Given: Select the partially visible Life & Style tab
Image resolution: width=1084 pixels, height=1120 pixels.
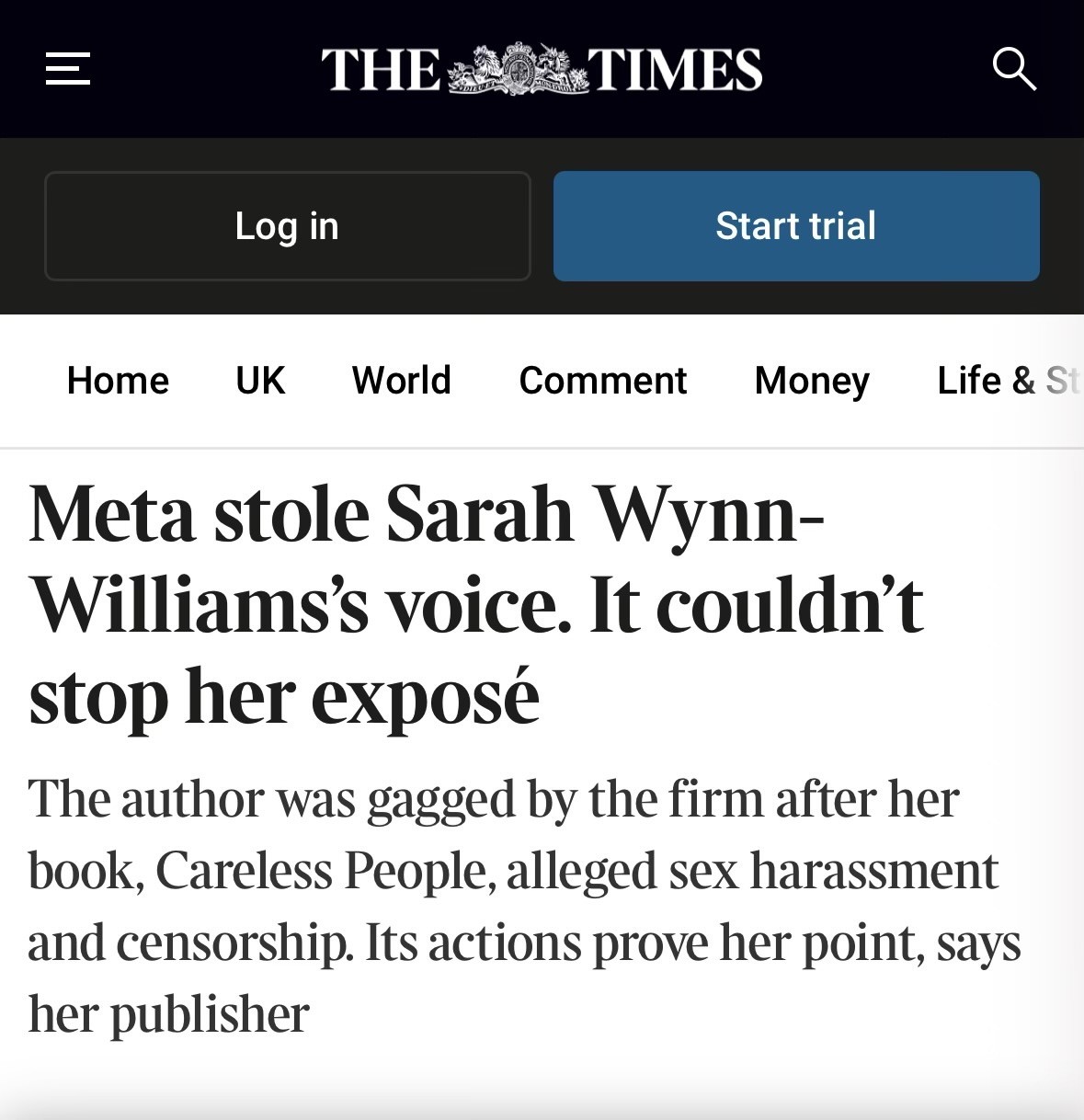Looking at the screenshot, I should point(1008,381).
